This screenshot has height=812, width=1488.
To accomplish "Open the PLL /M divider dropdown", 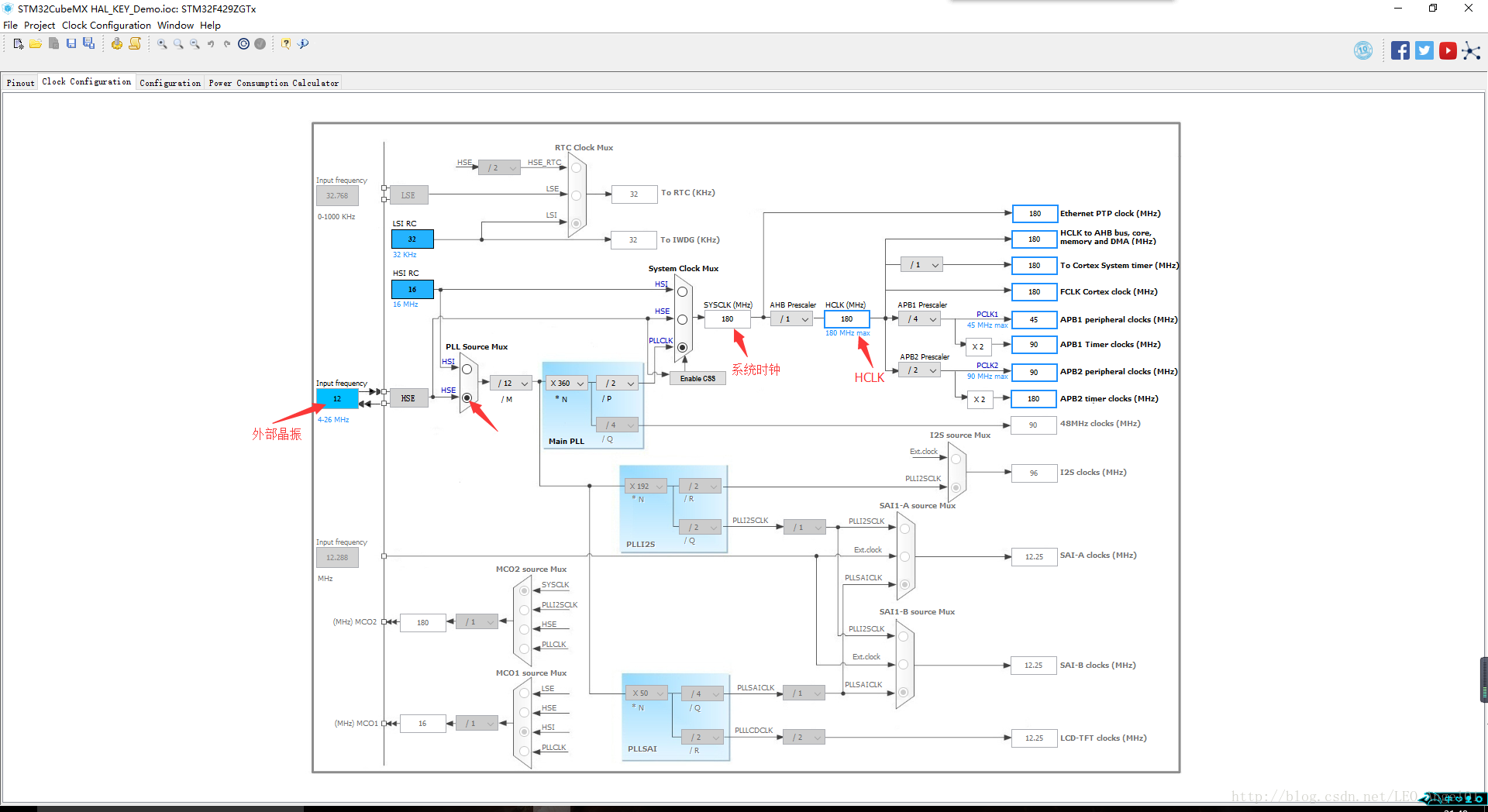I will click(x=511, y=384).
